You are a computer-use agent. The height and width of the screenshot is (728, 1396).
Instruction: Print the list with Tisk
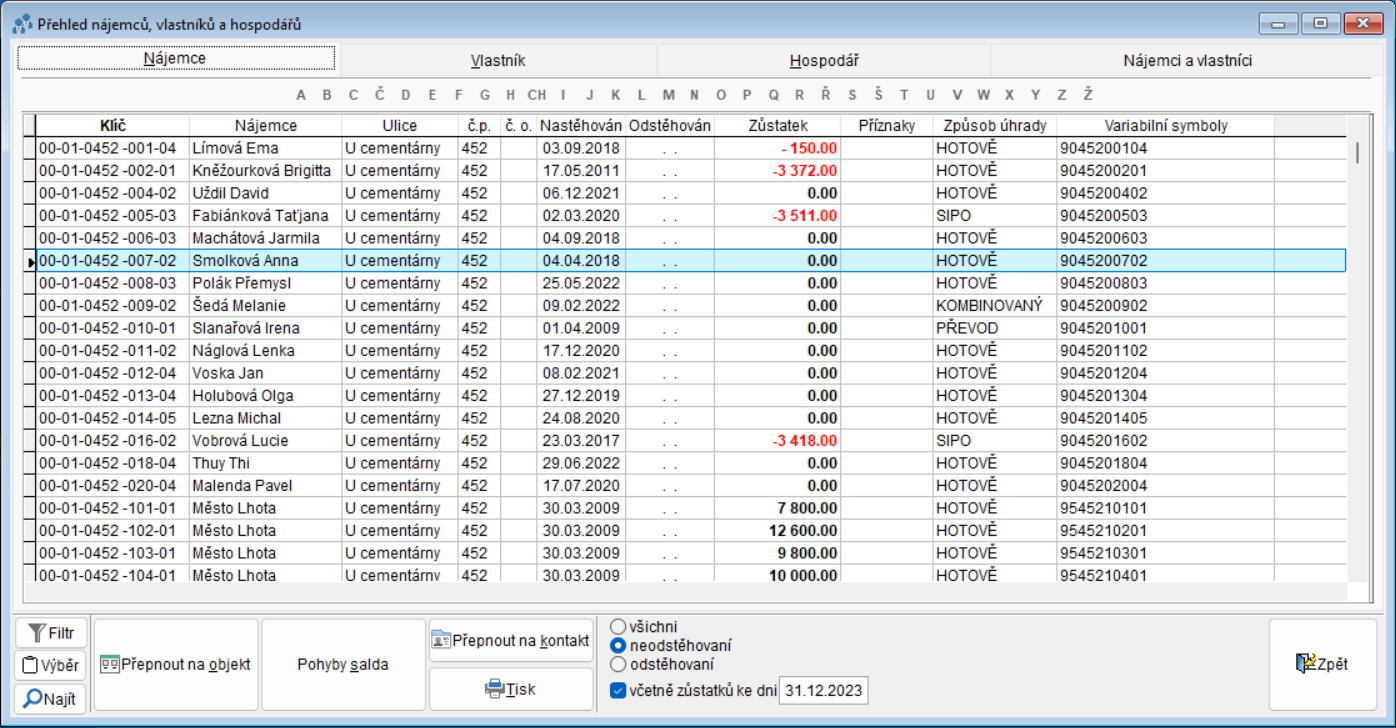pyautogui.click(x=510, y=688)
